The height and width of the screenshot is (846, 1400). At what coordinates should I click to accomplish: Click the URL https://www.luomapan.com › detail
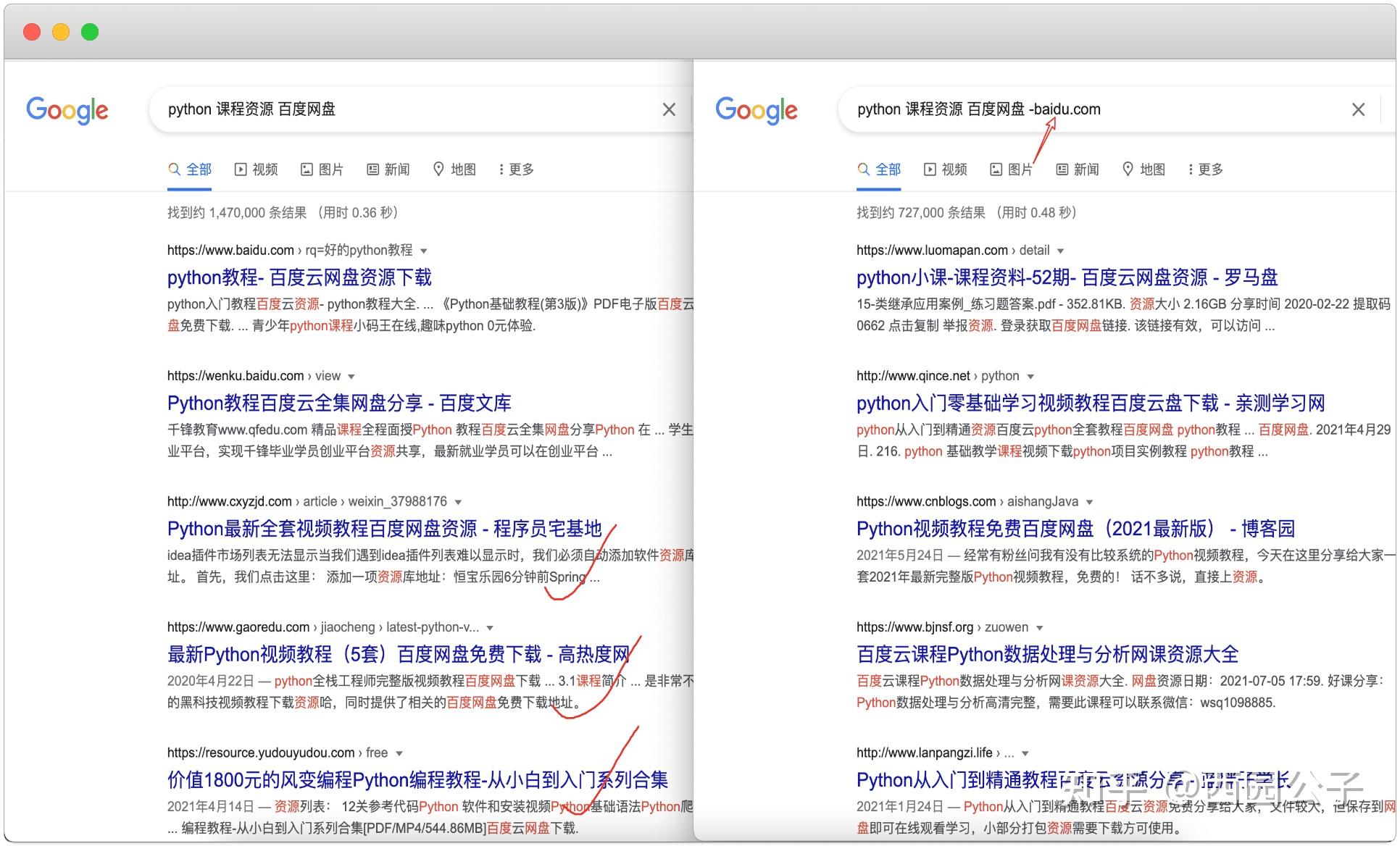[953, 251]
